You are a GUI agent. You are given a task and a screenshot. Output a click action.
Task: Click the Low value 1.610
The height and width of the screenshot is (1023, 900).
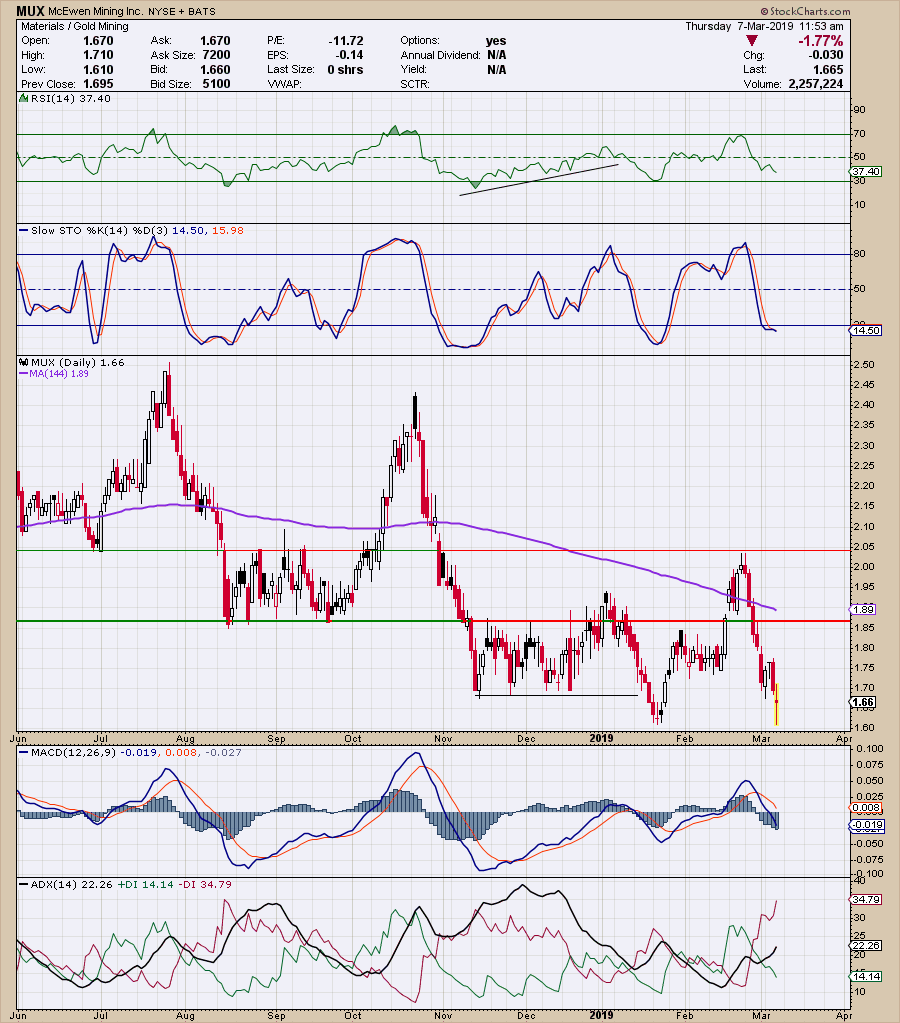point(98,69)
